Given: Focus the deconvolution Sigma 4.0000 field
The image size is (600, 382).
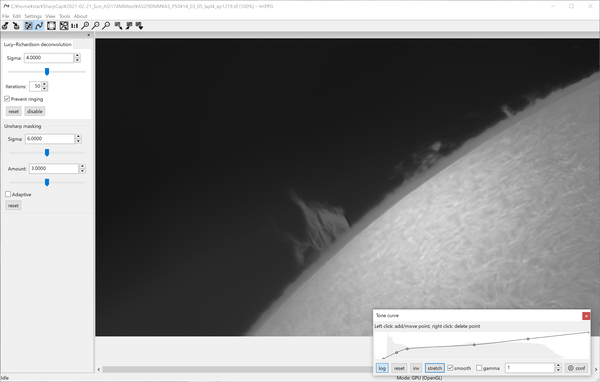Looking at the screenshot, I should point(49,58).
